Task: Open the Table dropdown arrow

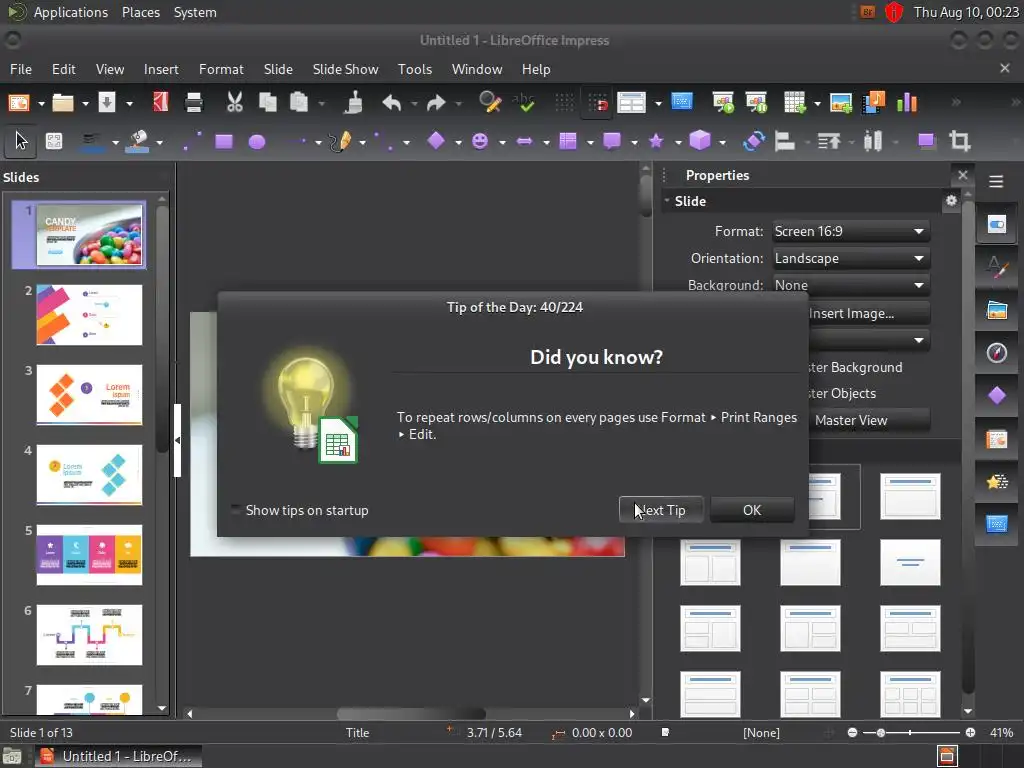Action: click(x=817, y=103)
